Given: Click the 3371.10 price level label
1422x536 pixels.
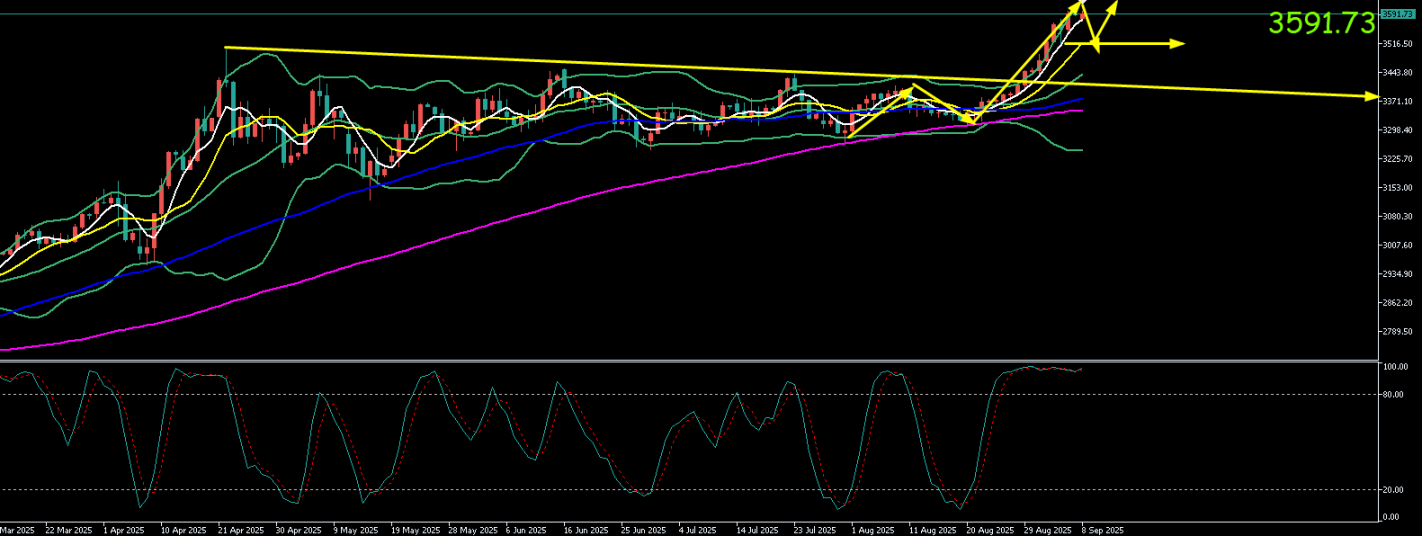Looking at the screenshot, I should [1396, 101].
